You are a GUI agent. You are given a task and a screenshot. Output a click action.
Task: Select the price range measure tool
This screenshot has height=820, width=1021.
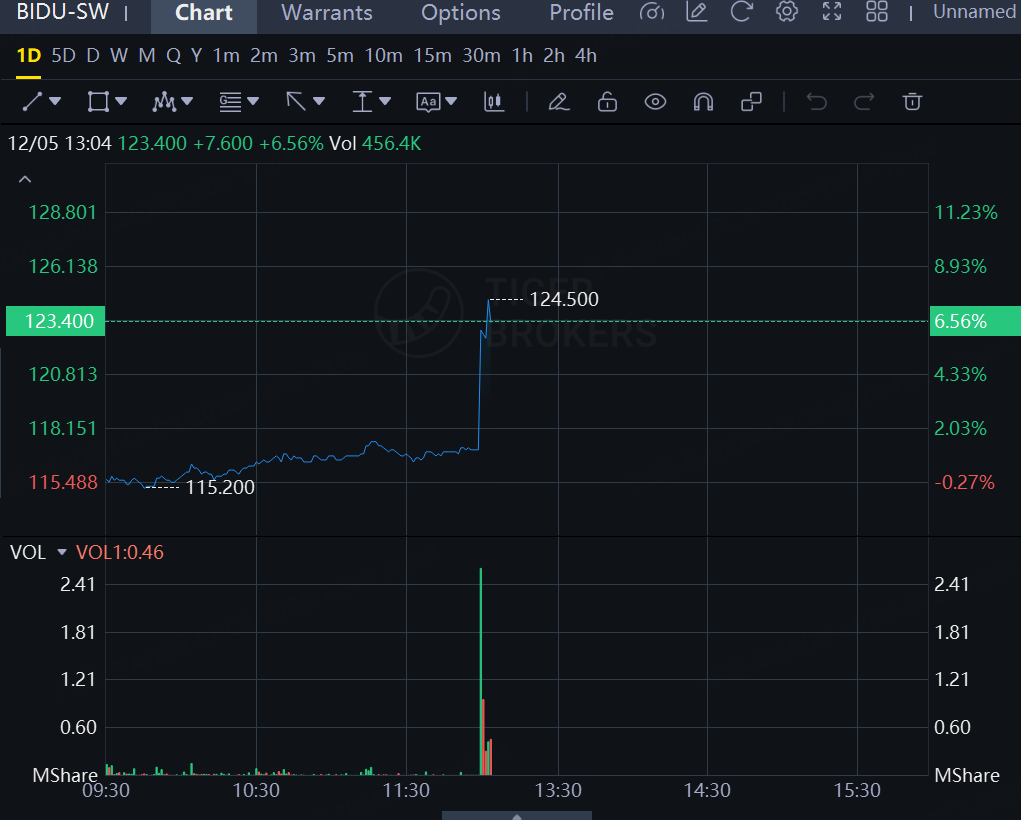pos(362,102)
